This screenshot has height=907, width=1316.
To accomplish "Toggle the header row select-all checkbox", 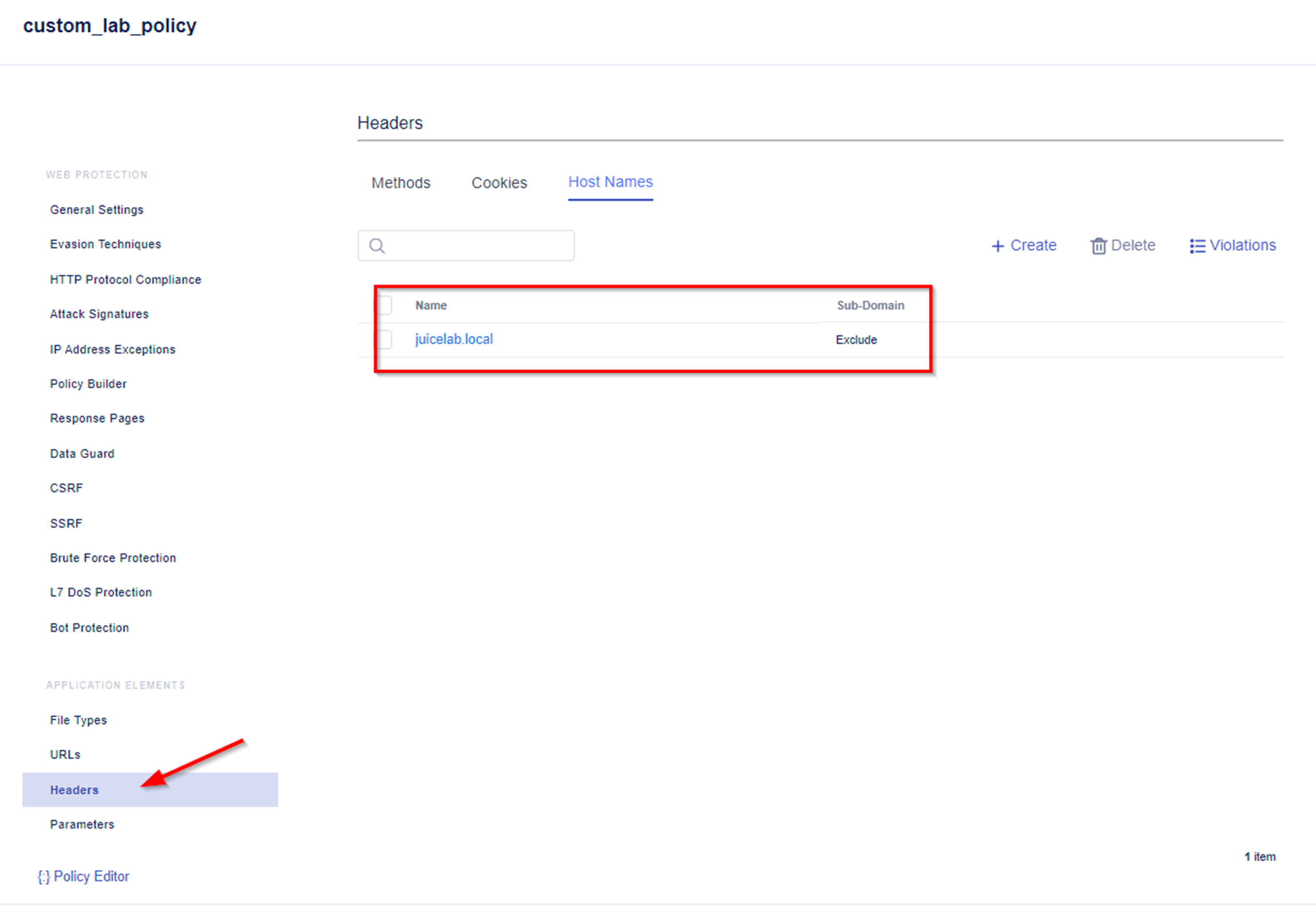I will (x=384, y=305).
